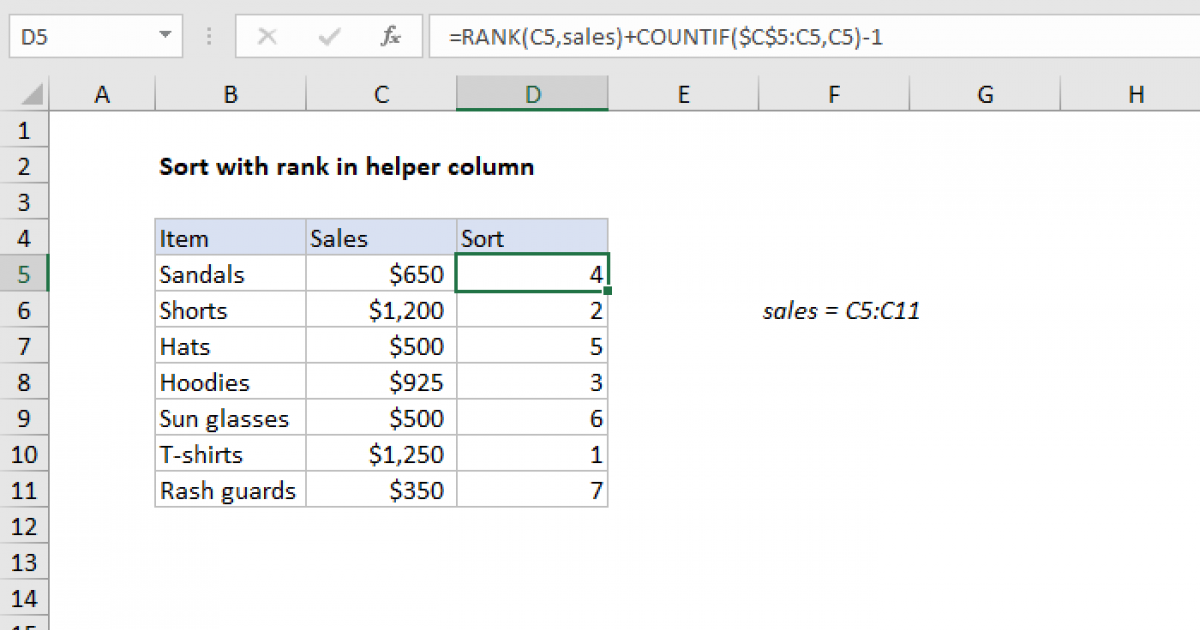Click the Sort header cell
This screenshot has width=1200, height=630.
coord(532,238)
